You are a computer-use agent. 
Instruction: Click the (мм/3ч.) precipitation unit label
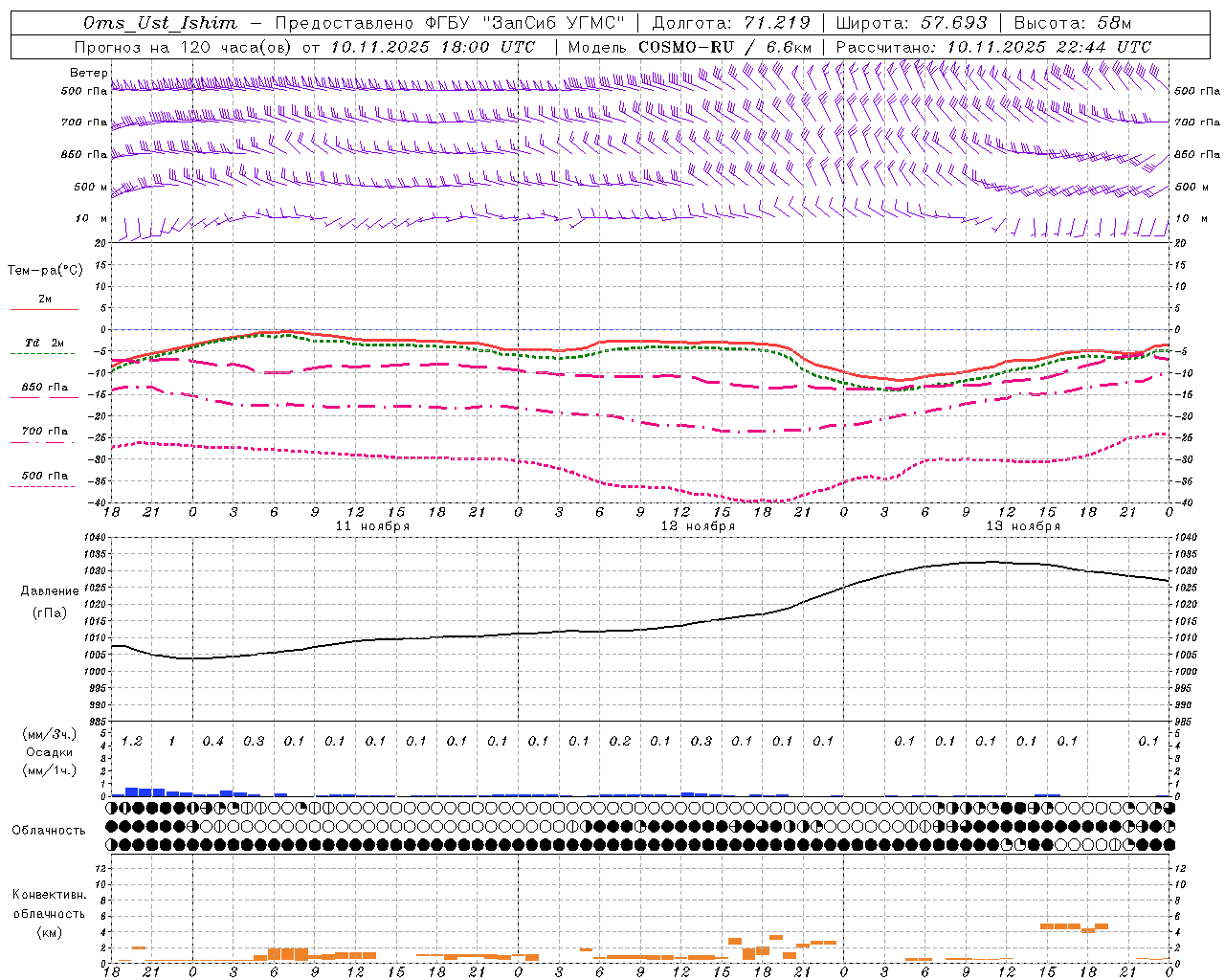(x=50, y=734)
